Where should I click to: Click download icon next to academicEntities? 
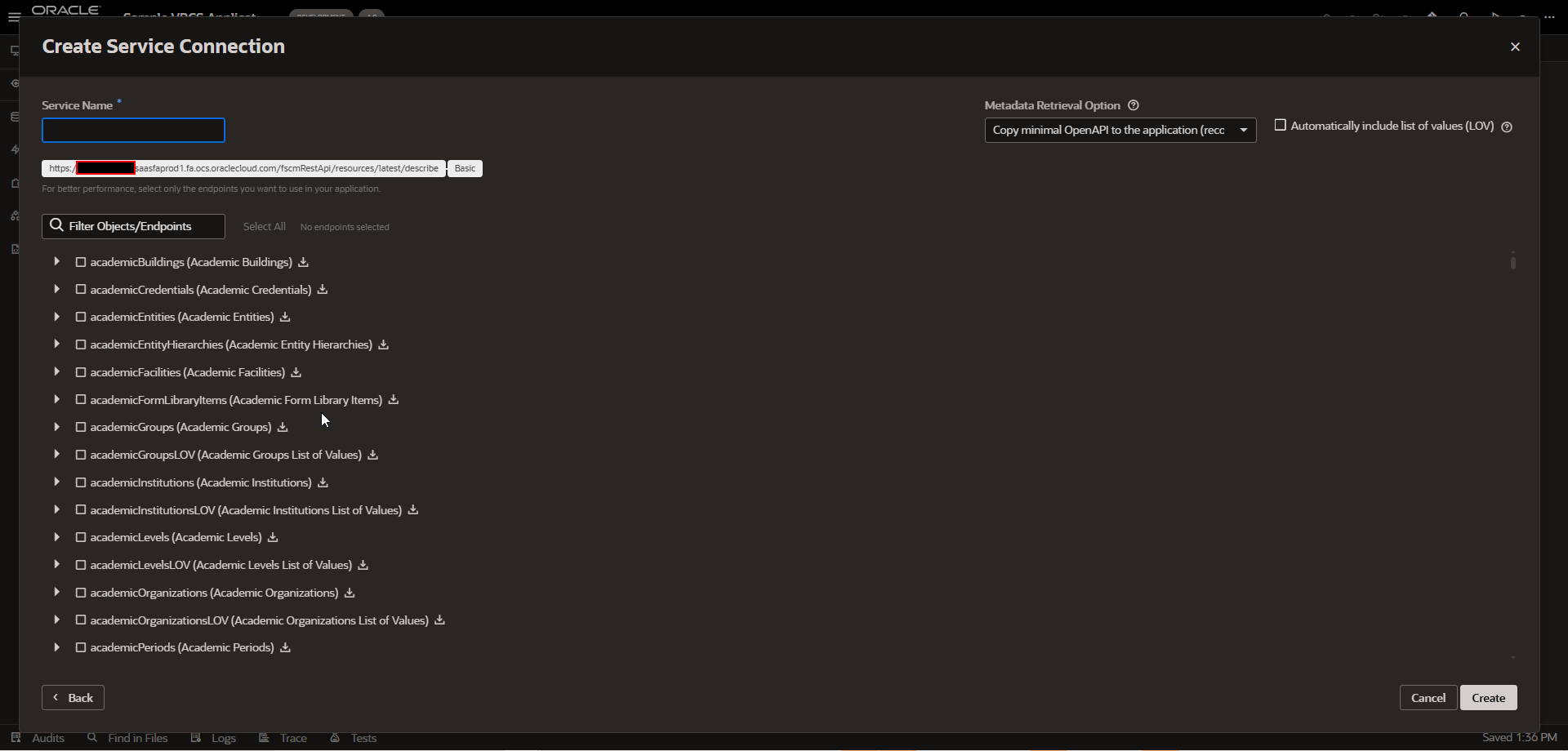285,317
